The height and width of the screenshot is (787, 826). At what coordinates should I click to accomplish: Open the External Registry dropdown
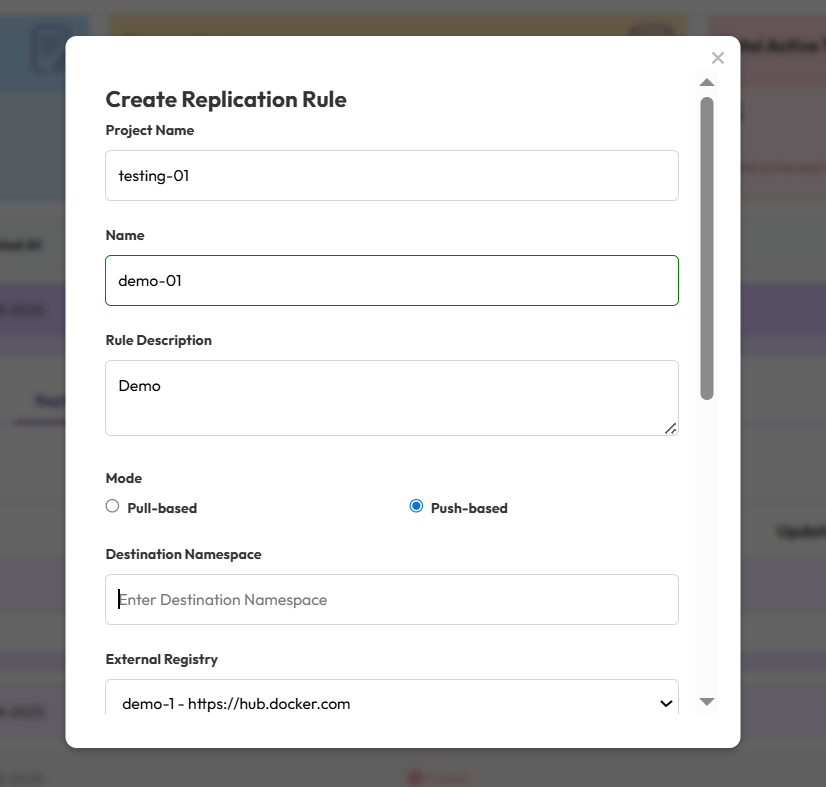(391, 704)
